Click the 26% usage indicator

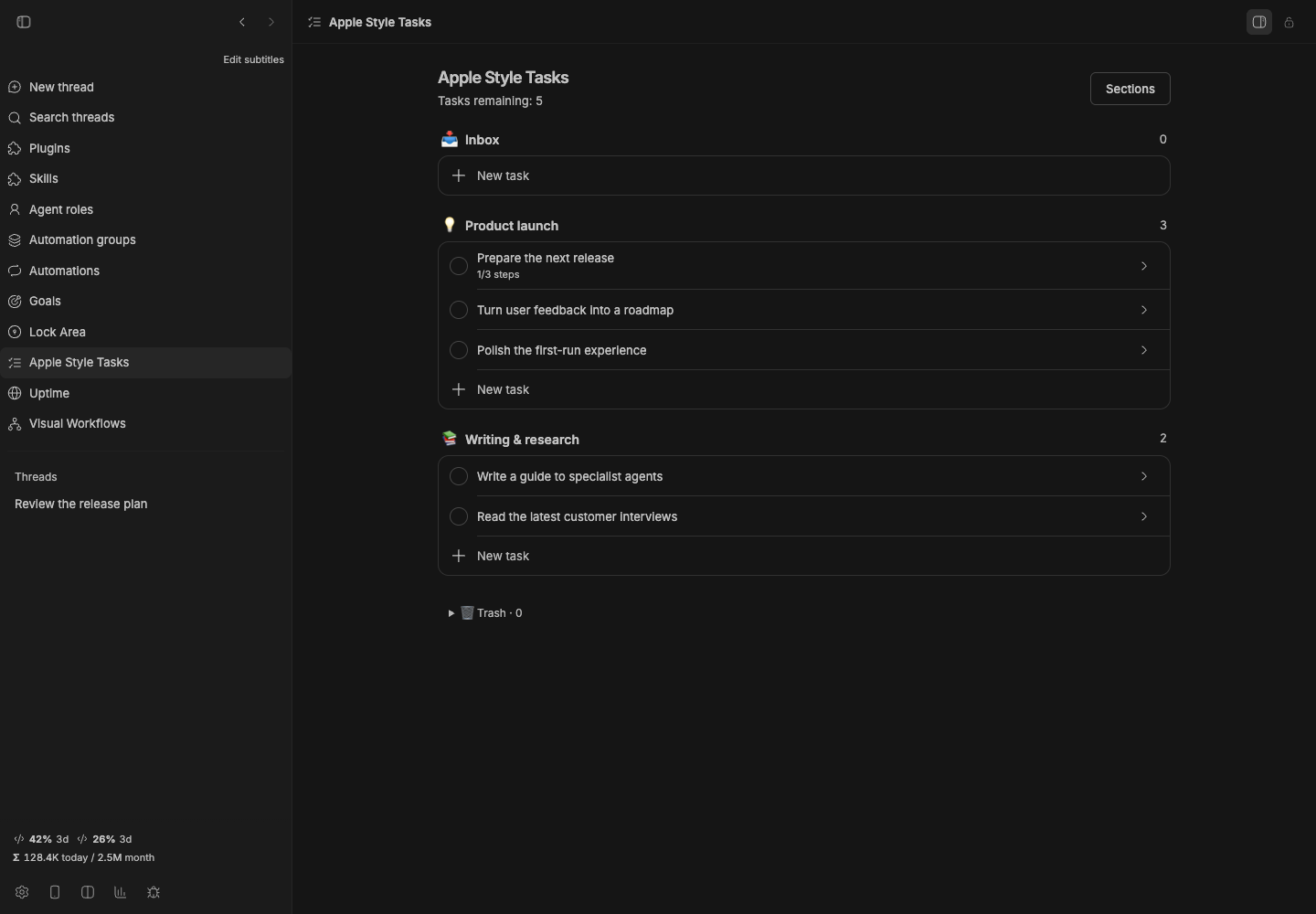(105, 839)
